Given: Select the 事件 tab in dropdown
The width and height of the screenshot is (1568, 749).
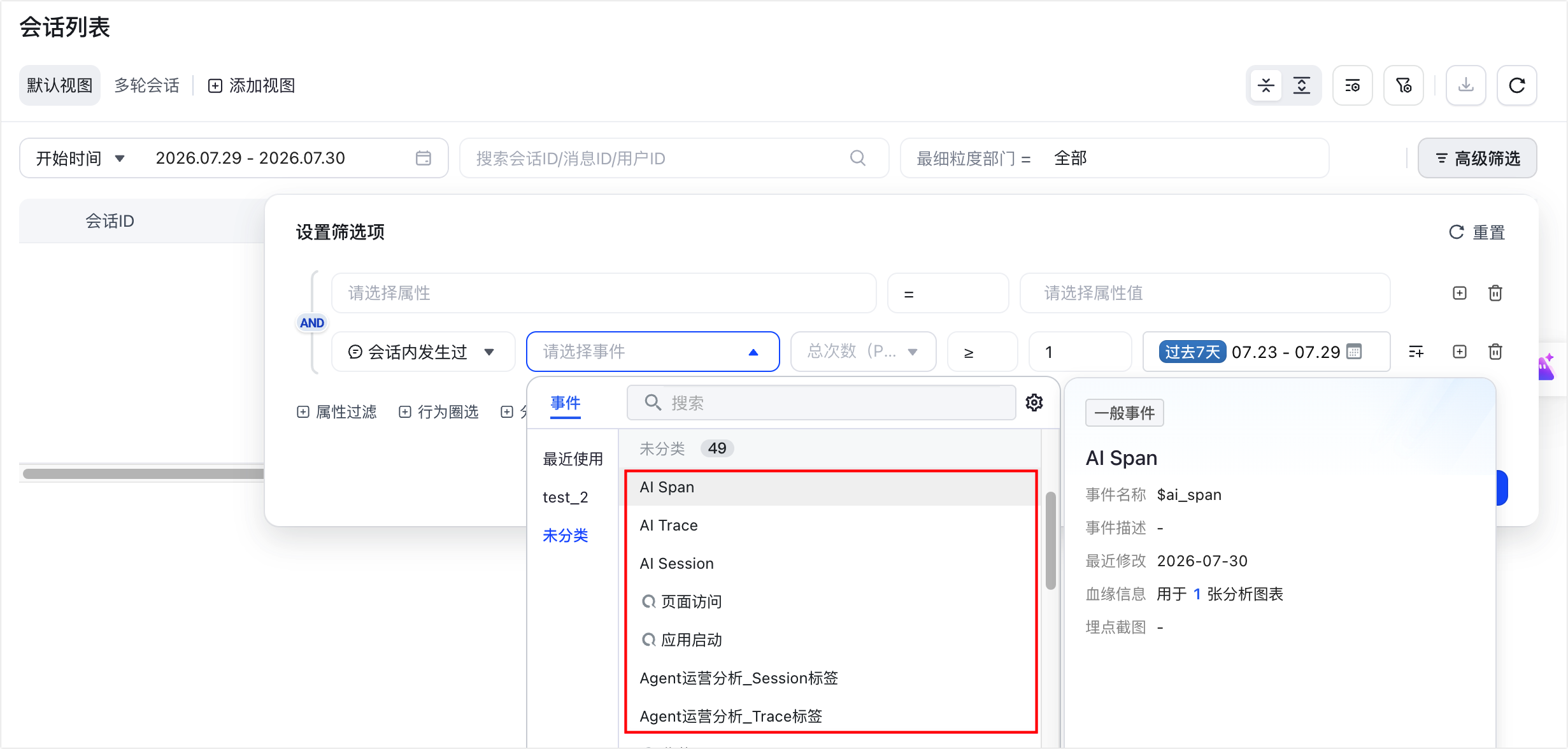Looking at the screenshot, I should click(566, 403).
